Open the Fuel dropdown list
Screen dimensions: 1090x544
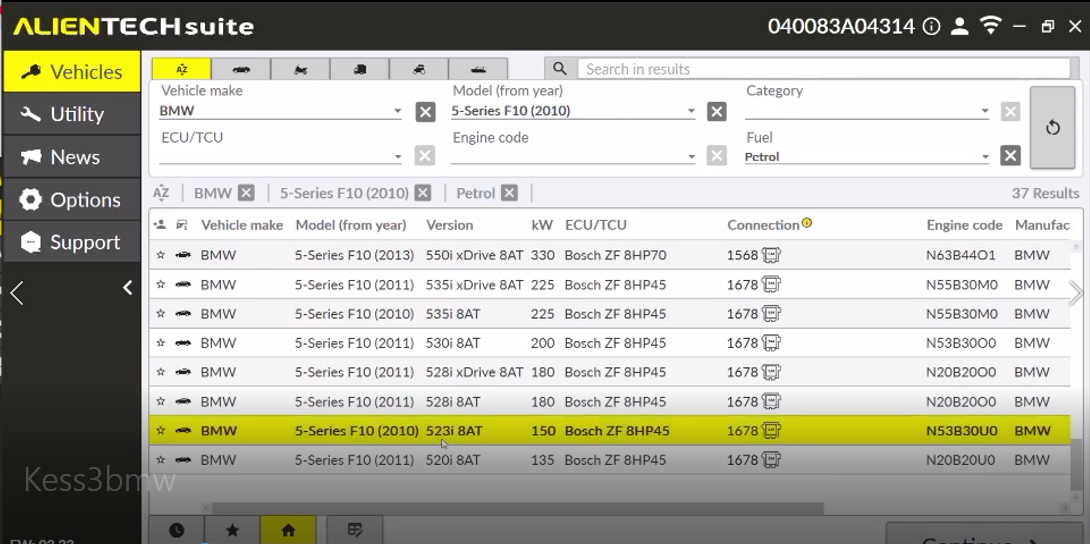[x=984, y=157]
